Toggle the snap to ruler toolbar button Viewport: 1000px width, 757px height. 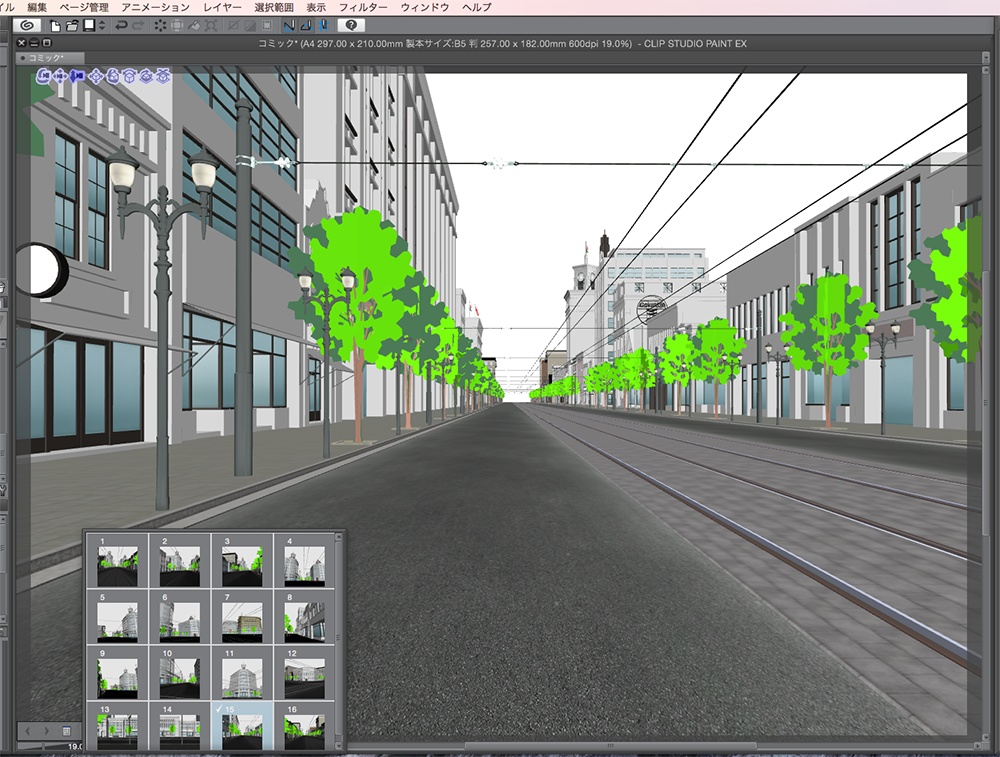click(288, 25)
